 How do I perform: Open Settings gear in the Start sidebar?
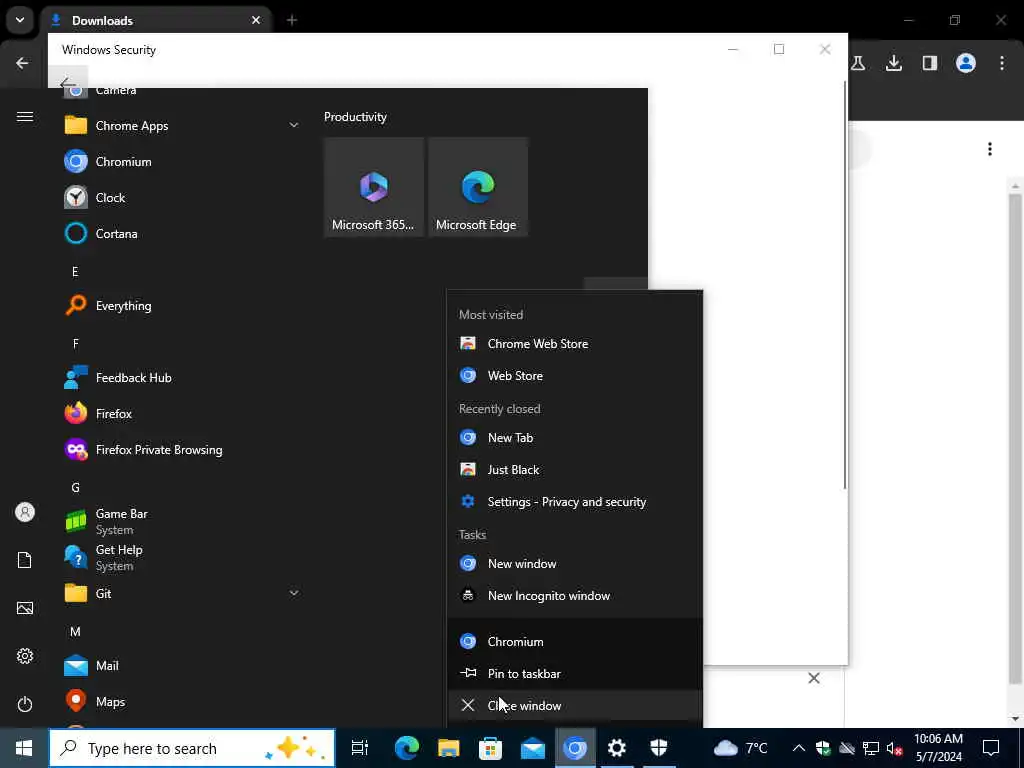click(25, 656)
